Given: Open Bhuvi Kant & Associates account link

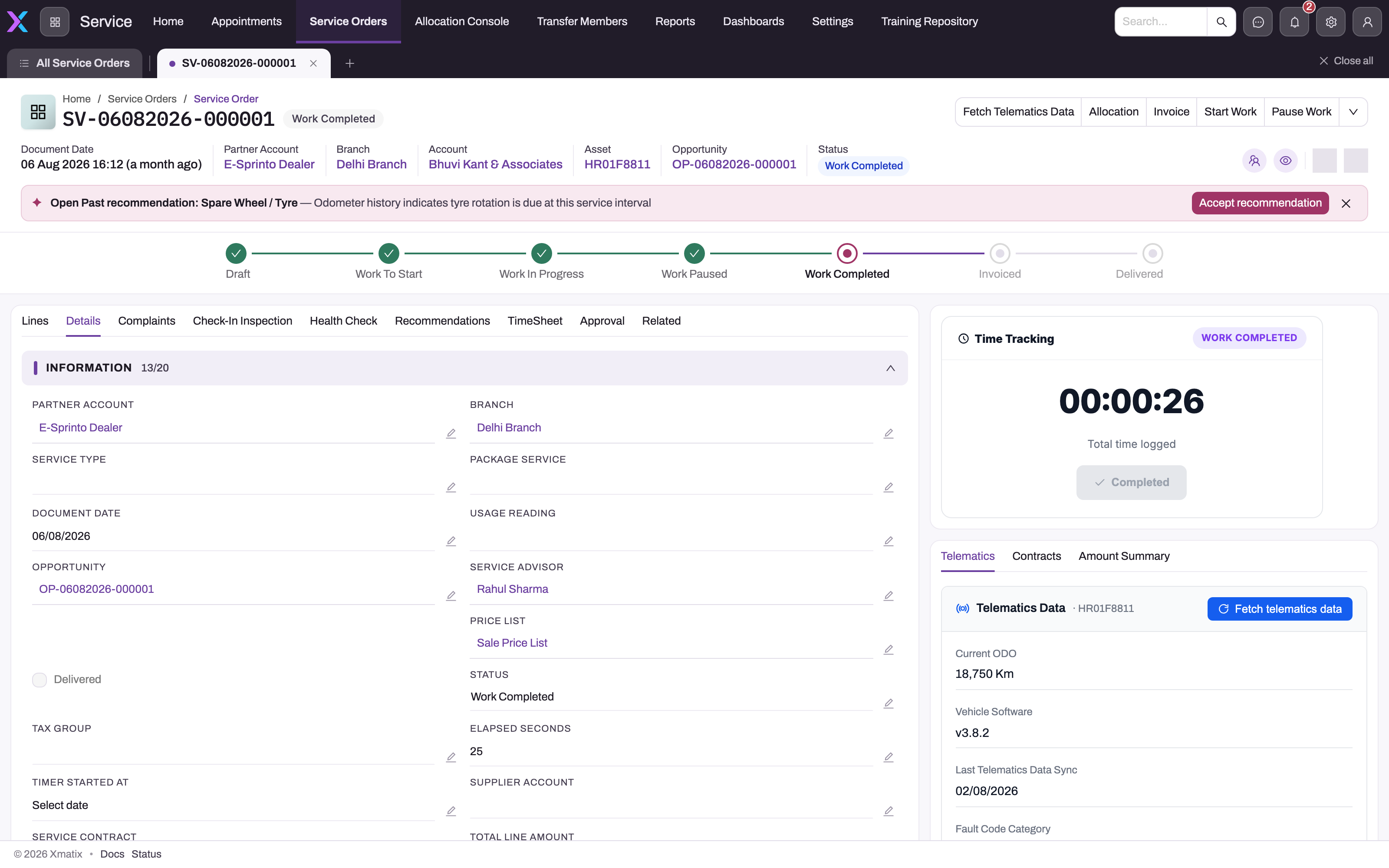Looking at the screenshot, I should point(495,165).
